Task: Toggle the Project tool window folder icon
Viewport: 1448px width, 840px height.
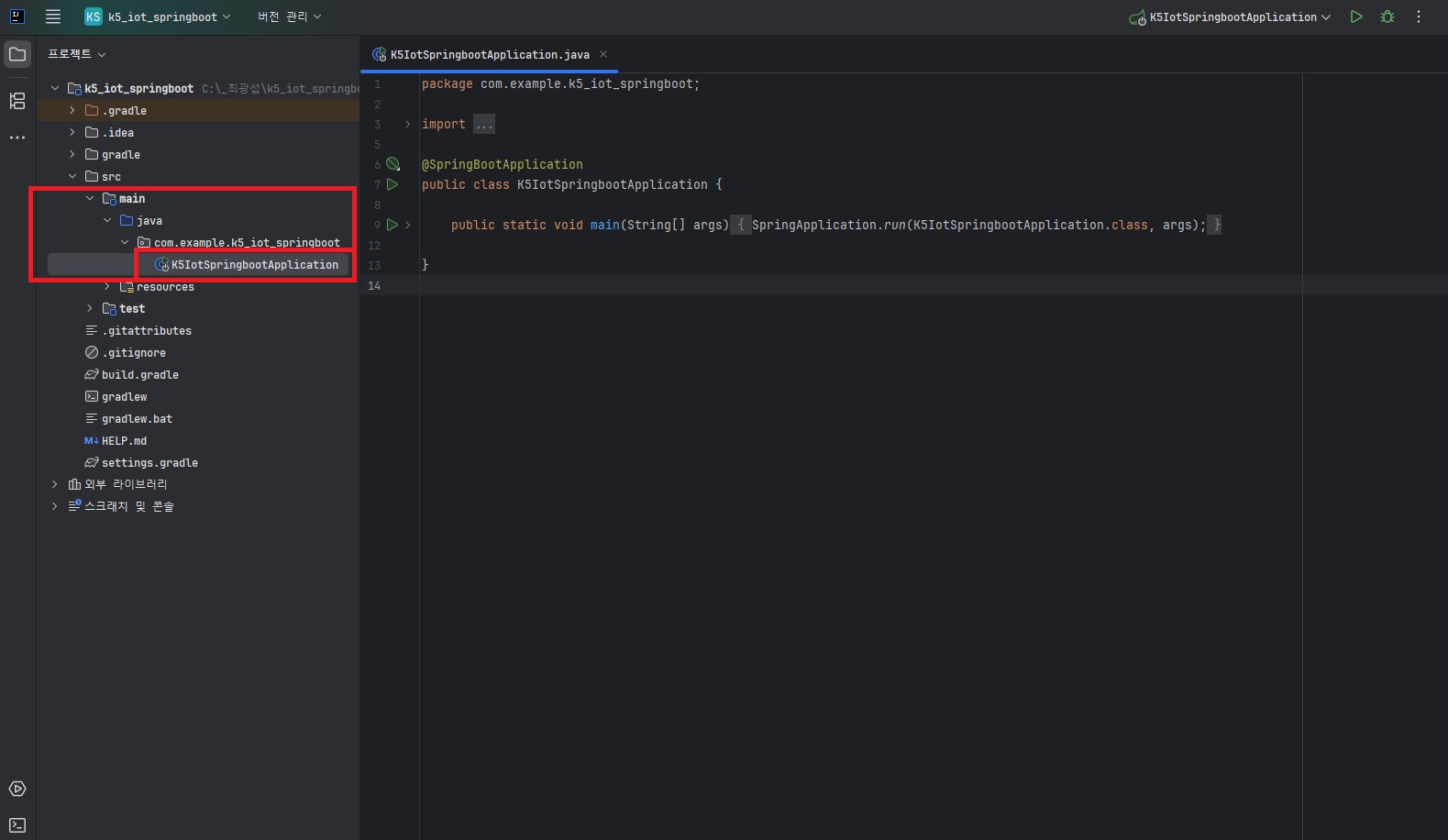Action: (x=17, y=54)
